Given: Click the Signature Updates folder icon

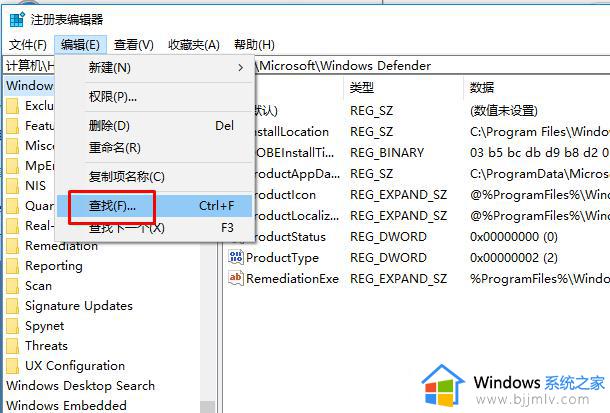Looking at the screenshot, I should point(12,306).
